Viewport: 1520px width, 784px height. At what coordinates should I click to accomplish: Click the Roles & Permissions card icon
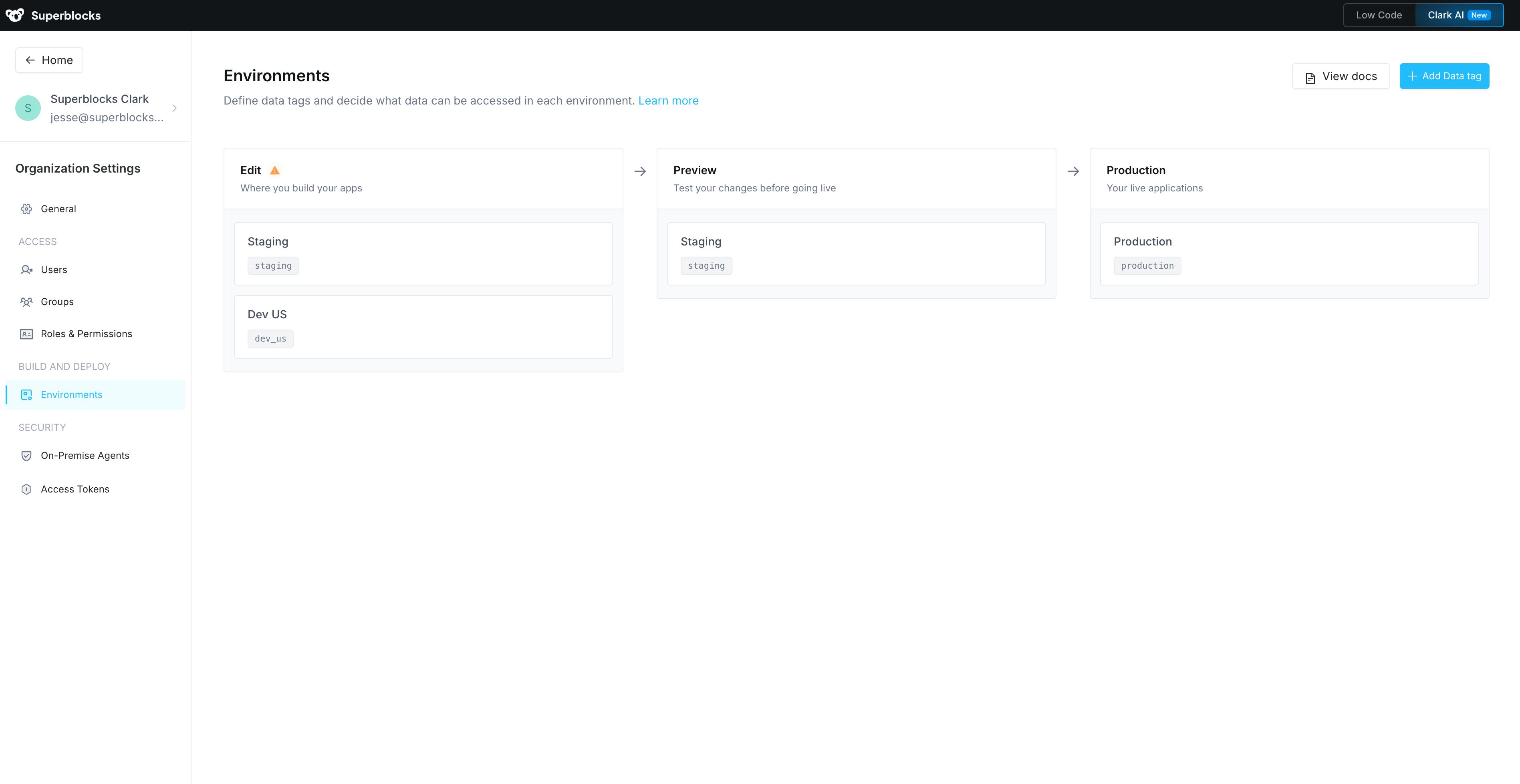tap(26, 334)
